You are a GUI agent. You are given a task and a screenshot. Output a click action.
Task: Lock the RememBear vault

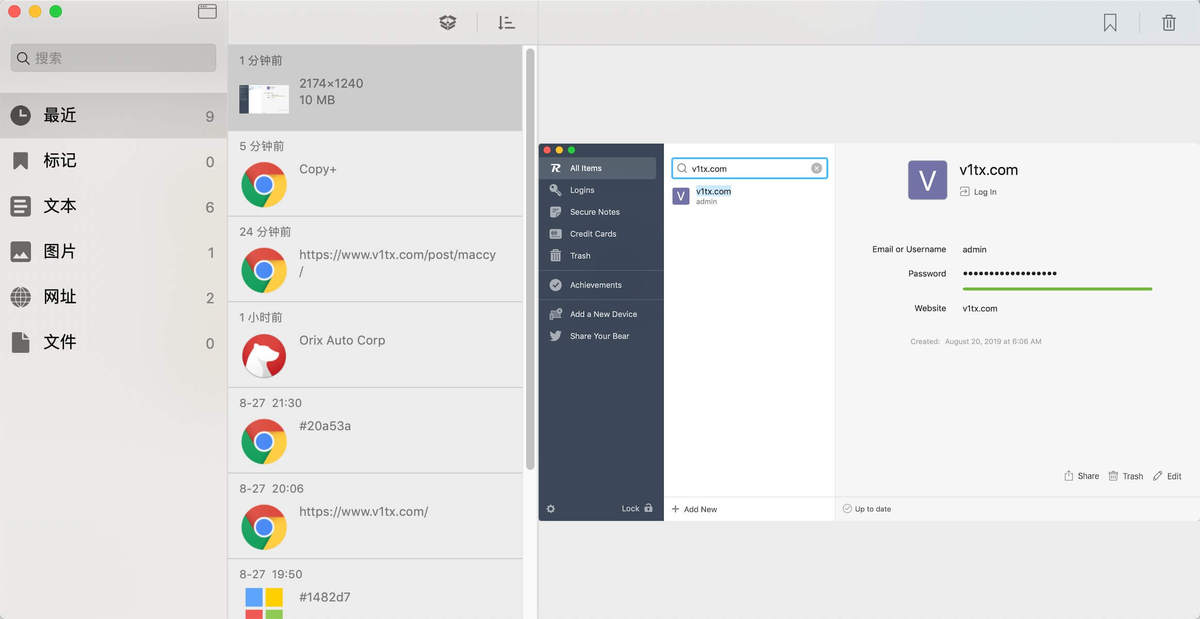click(x=637, y=509)
